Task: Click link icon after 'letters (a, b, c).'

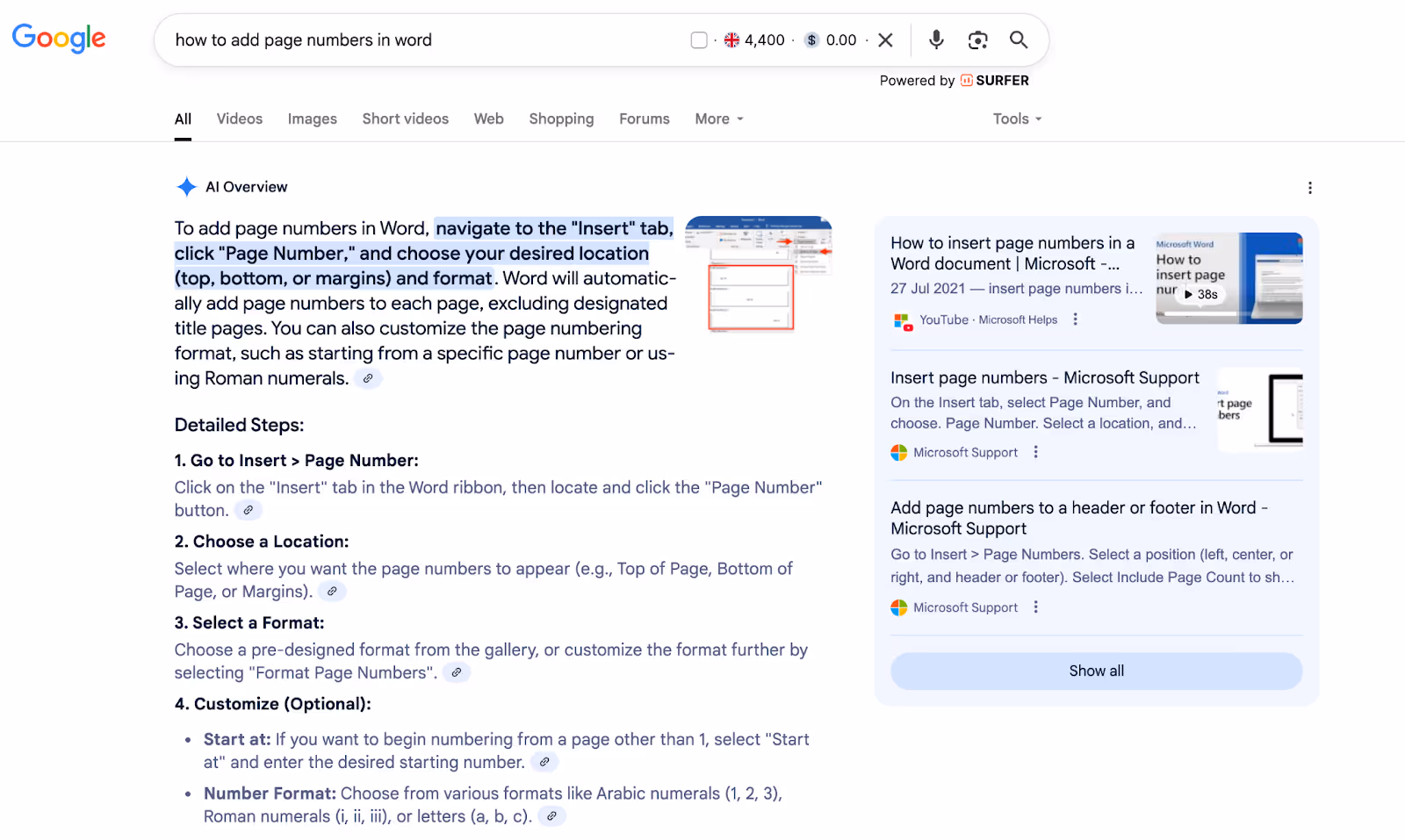Action: coord(551,816)
